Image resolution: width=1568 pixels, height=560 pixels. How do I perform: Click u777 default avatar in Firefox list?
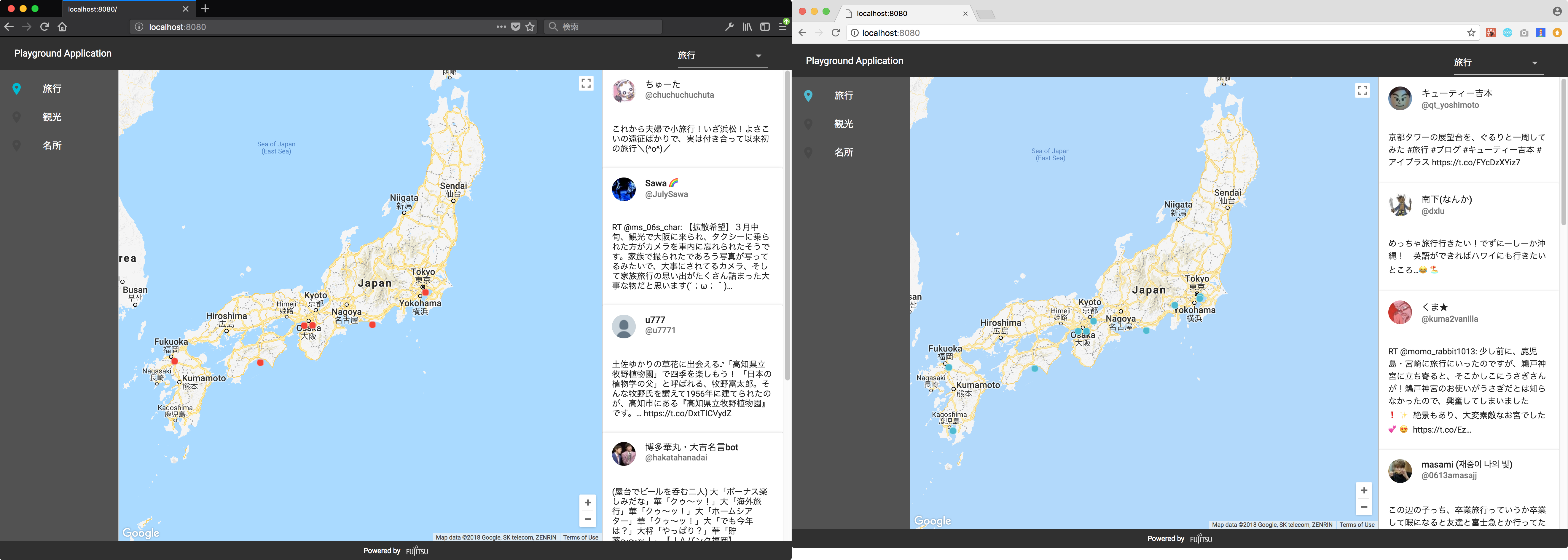coord(624,327)
